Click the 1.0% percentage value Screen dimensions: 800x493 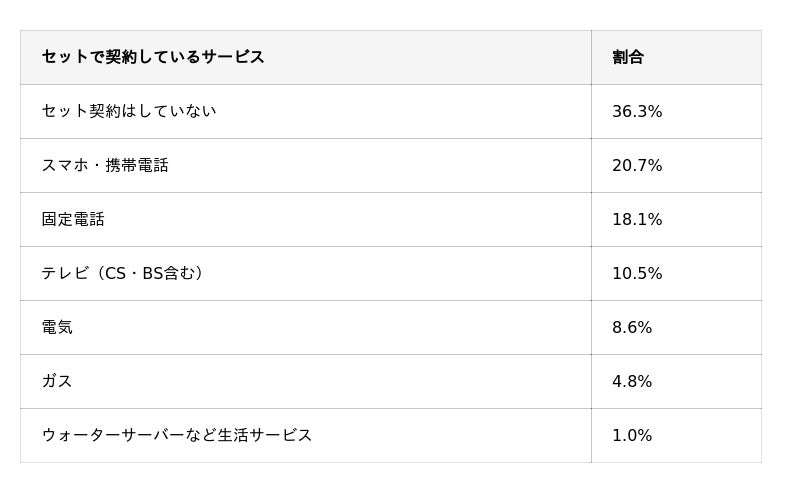[x=632, y=435]
